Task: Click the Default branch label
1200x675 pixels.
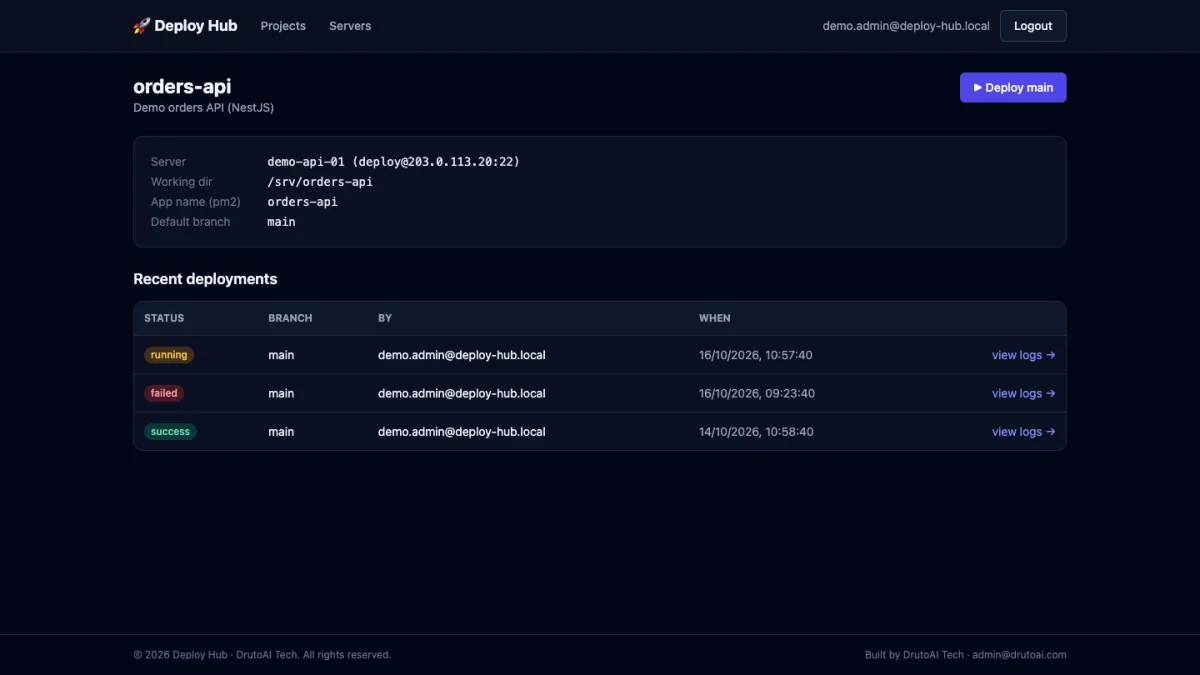Action: pyautogui.click(x=190, y=221)
